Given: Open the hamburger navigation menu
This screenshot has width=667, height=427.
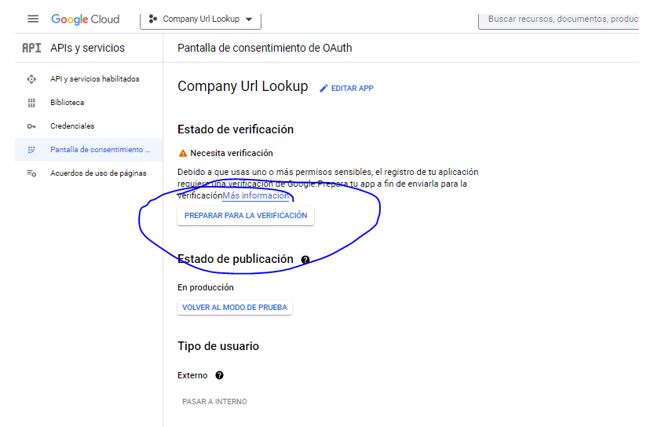Looking at the screenshot, I should (x=33, y=19).
